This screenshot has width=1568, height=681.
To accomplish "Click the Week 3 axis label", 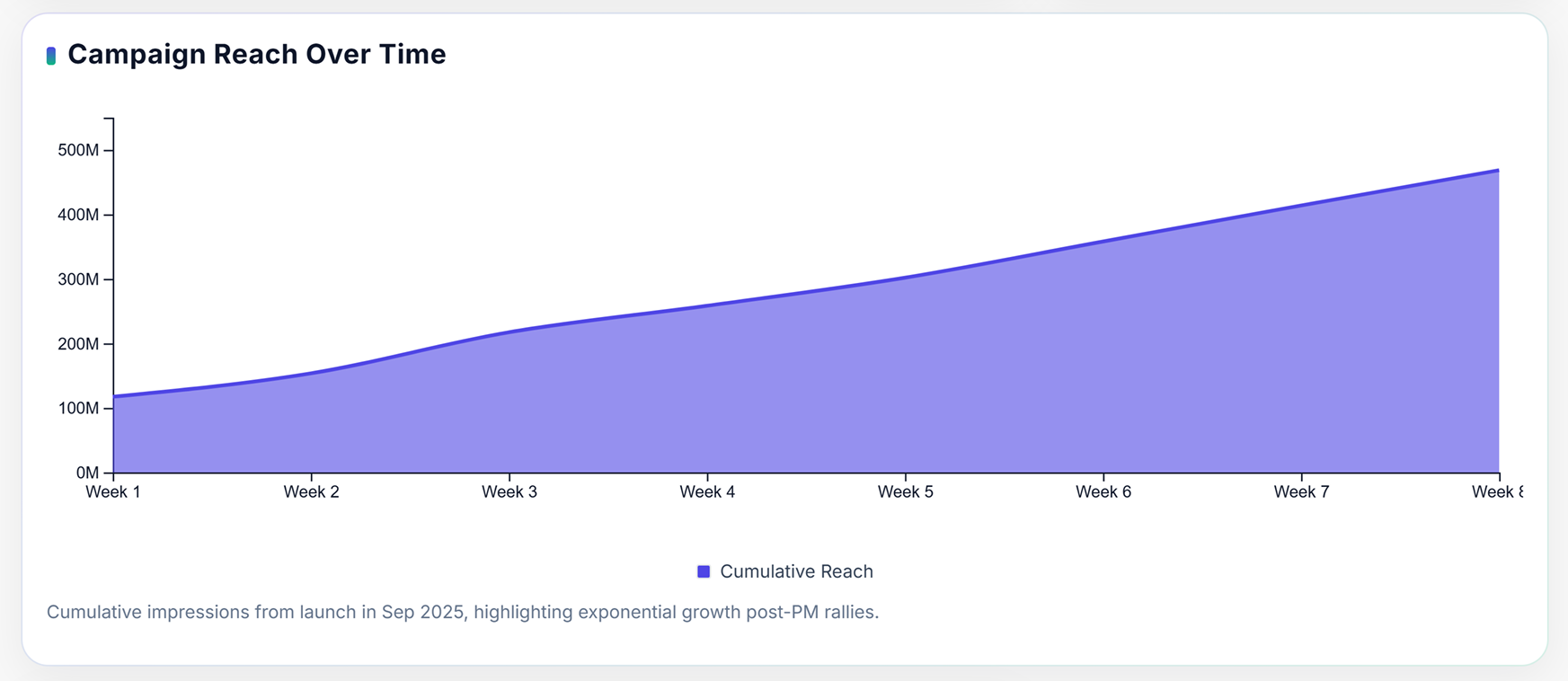I will point(509,492).
